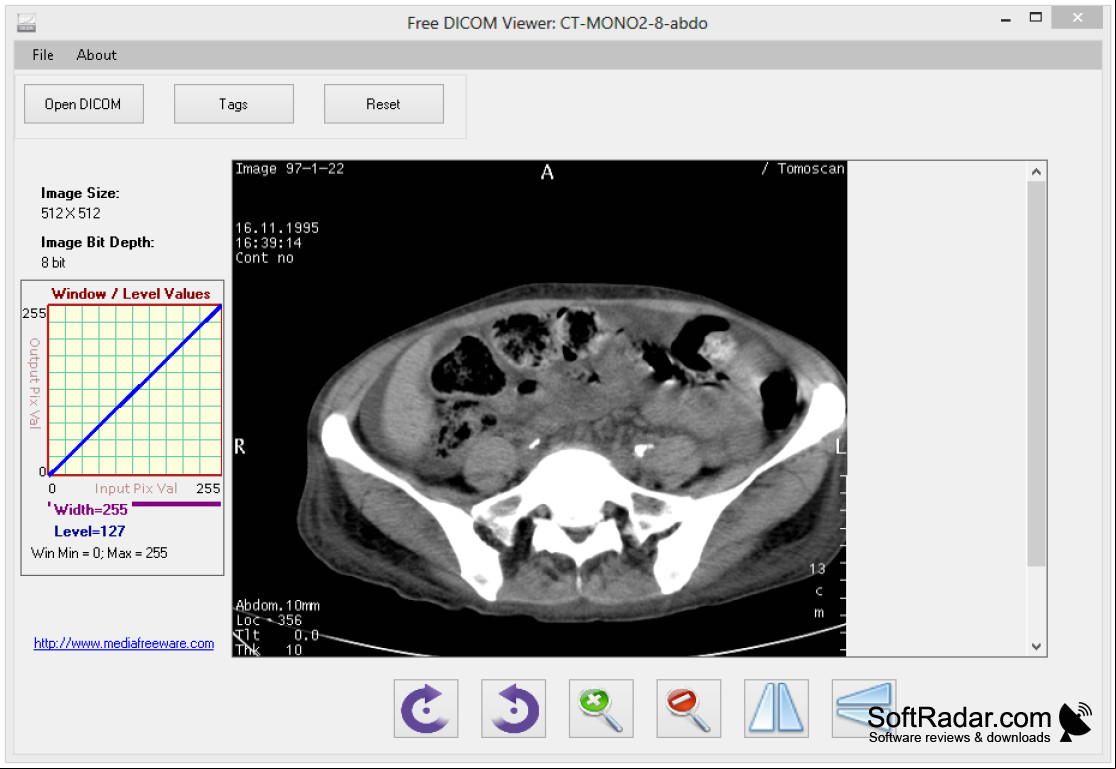Reset the image view
The height and width of the screenshot is (769, 1116).
[384, 104]
